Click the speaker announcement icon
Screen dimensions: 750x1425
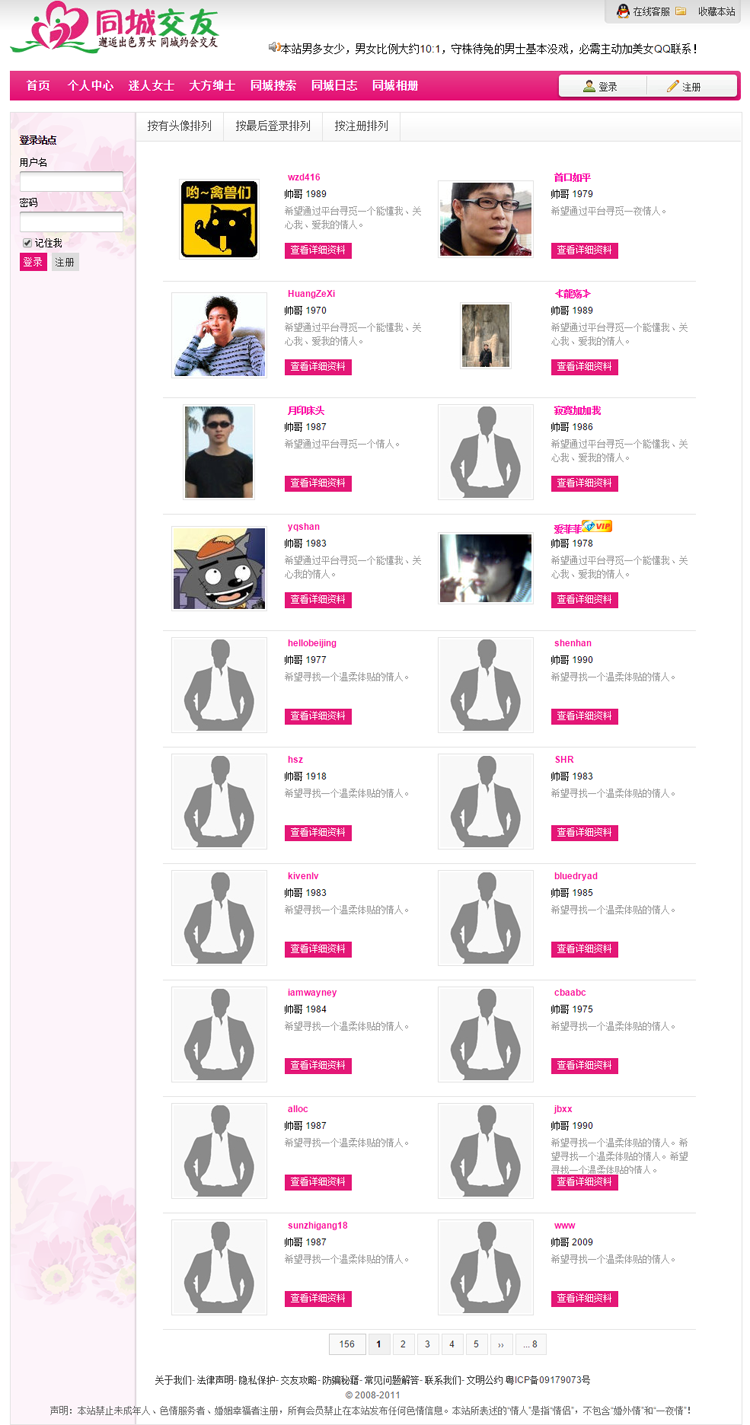[x=273, y=47]
